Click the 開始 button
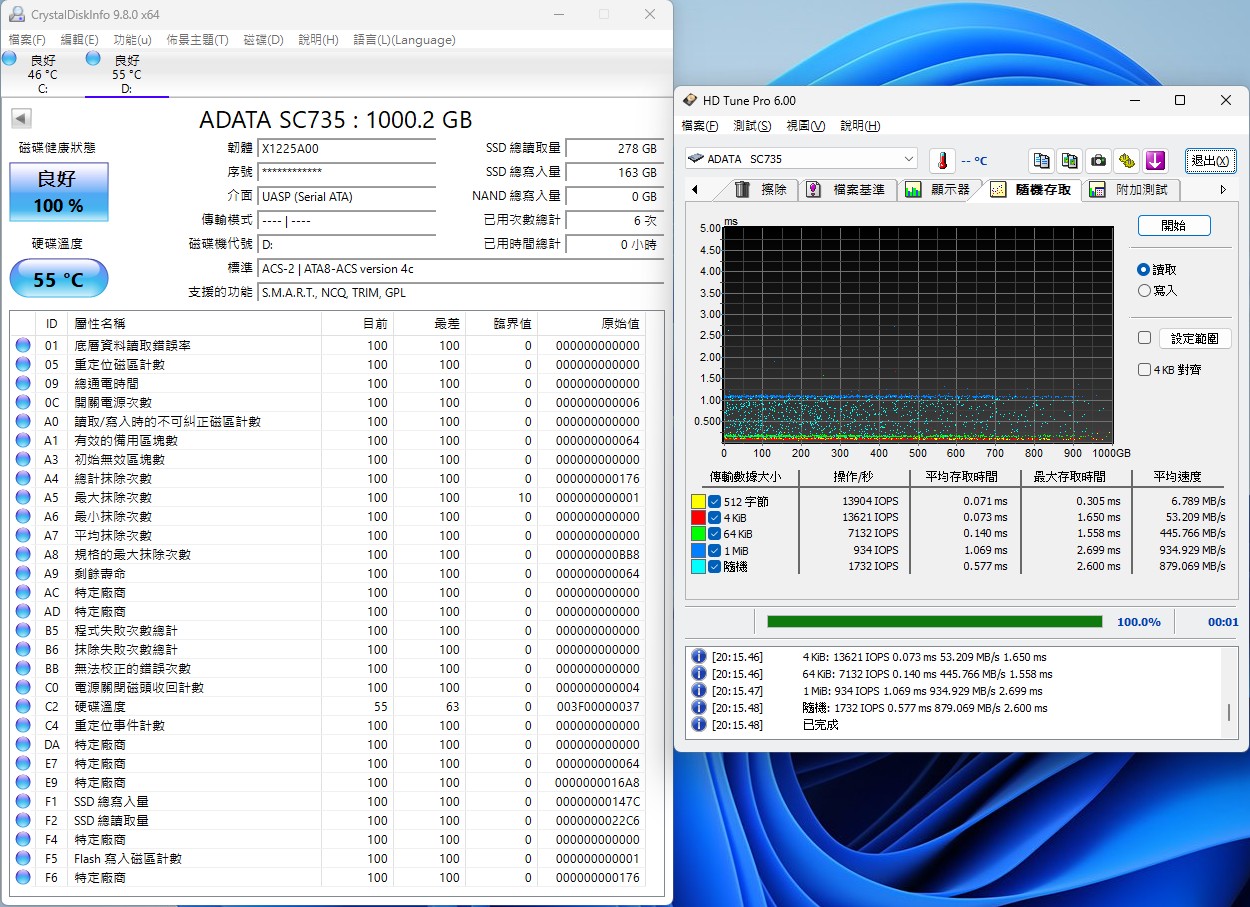The width and height of the screenshot is (1250, 907). 1174,226
